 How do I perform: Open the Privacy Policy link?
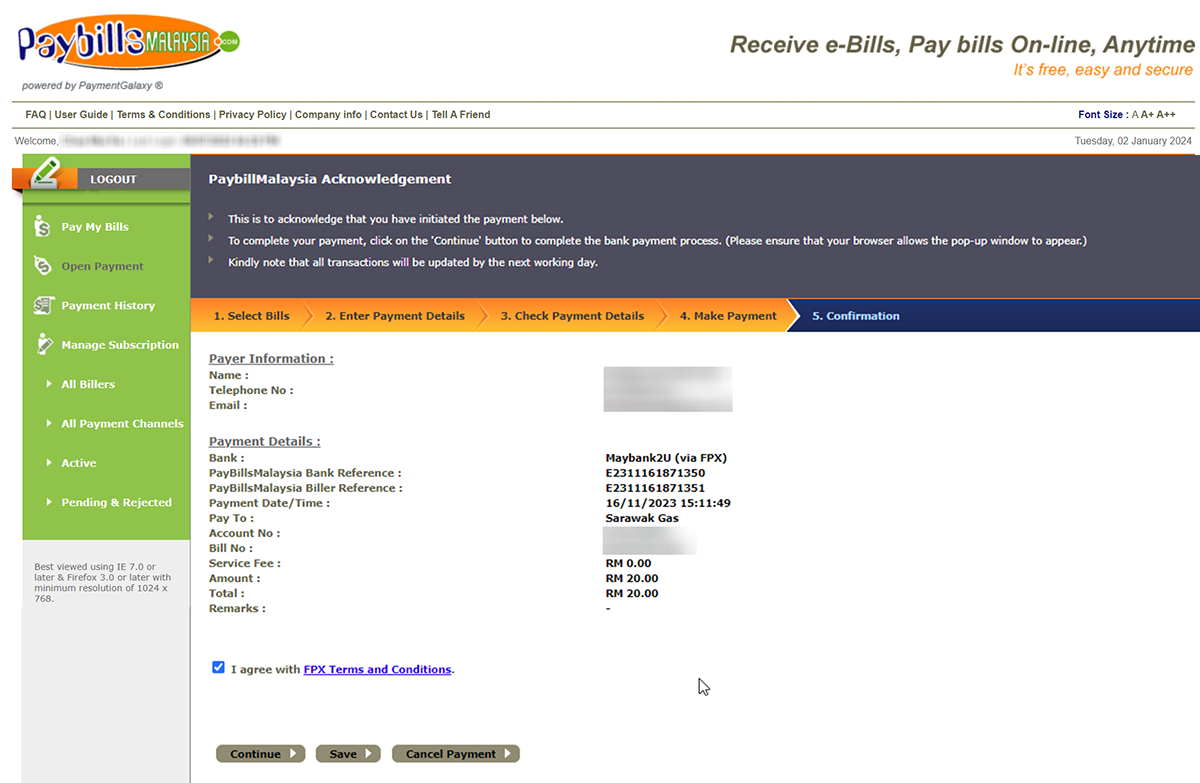253,115
